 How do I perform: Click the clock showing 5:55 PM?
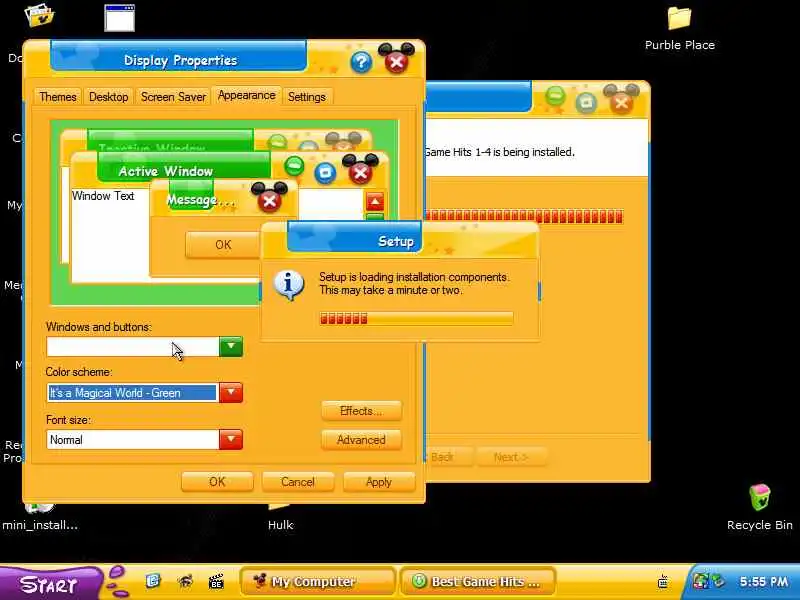764,582
